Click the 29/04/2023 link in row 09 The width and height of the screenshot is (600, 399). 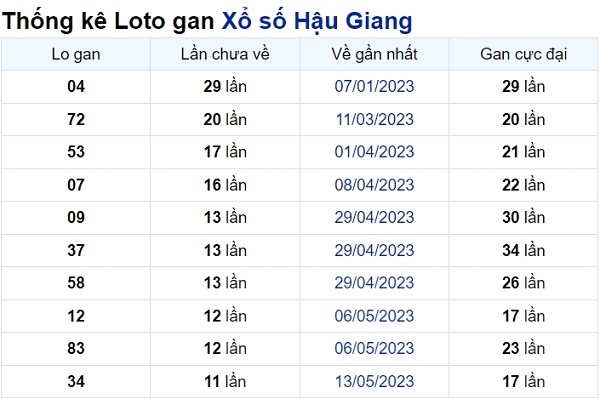tap(374, 218)
